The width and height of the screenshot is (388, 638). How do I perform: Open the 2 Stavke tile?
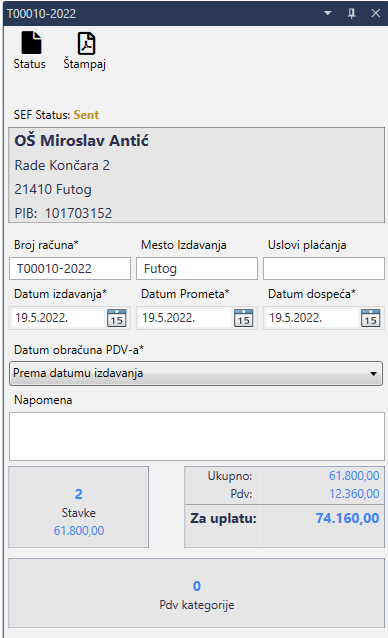pos(78,507)
